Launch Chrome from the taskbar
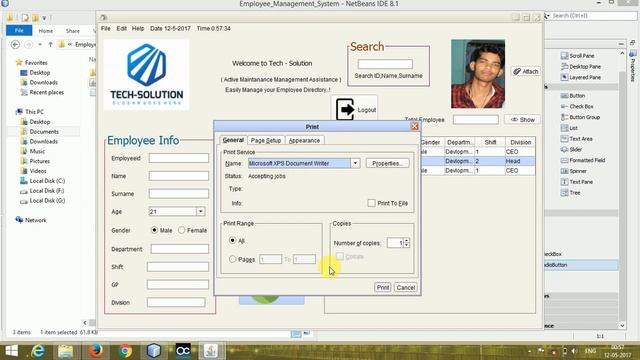This screenshot has height=360, width=640. click(125, 351)
